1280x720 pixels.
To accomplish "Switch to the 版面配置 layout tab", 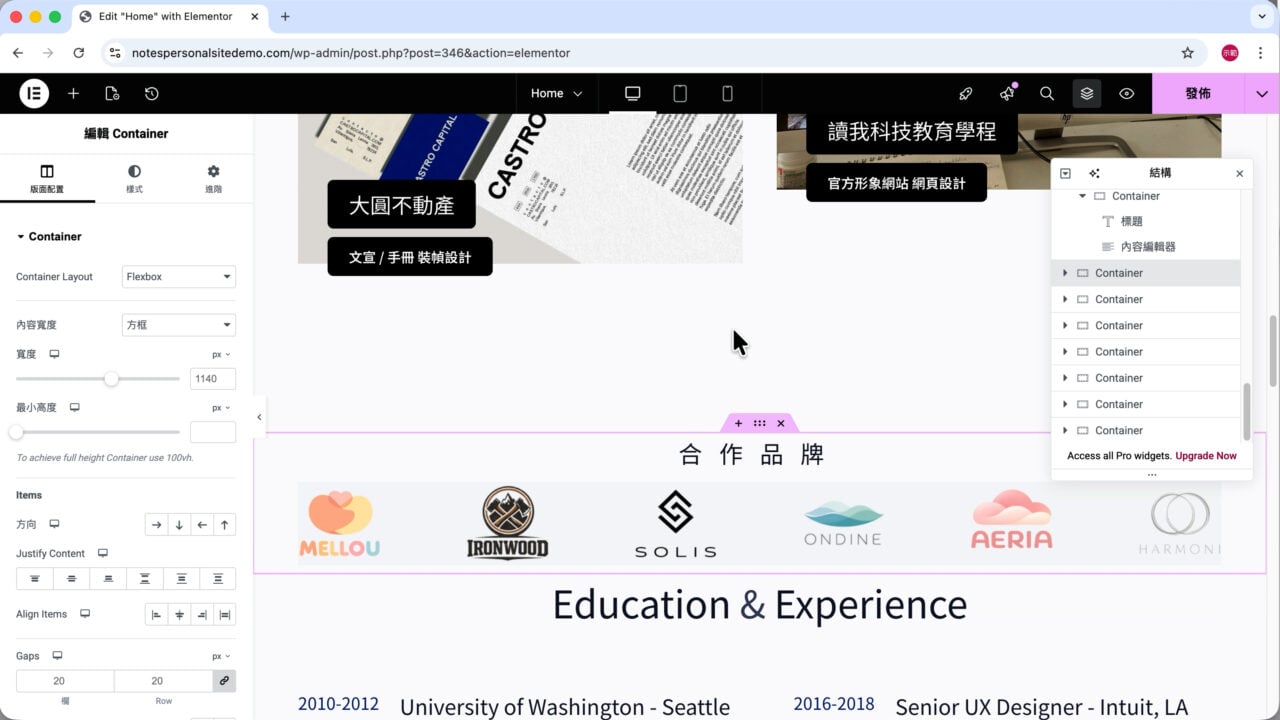I will coord(47,179).
